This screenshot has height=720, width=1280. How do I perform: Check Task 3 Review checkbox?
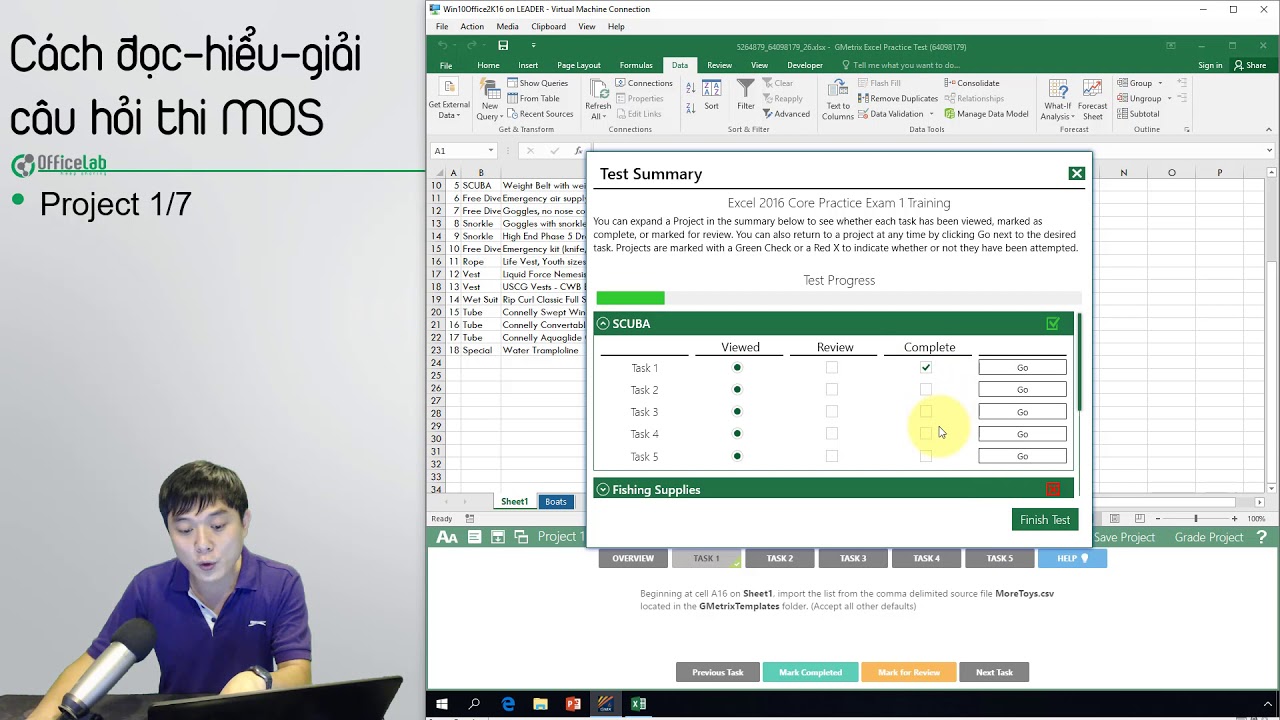tap(832, 411)
